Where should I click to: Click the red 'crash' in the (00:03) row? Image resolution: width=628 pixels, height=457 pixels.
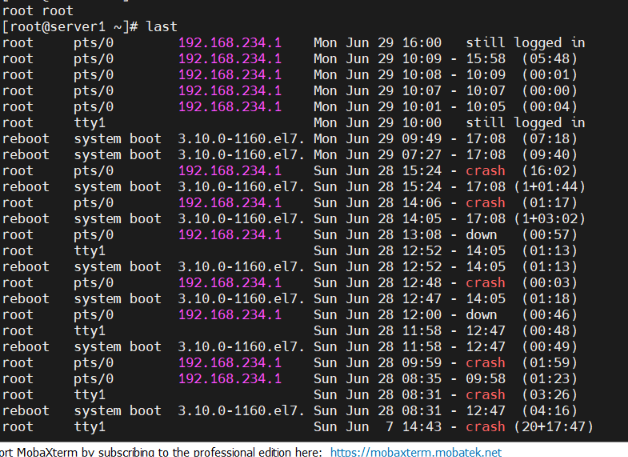[485, 283]
